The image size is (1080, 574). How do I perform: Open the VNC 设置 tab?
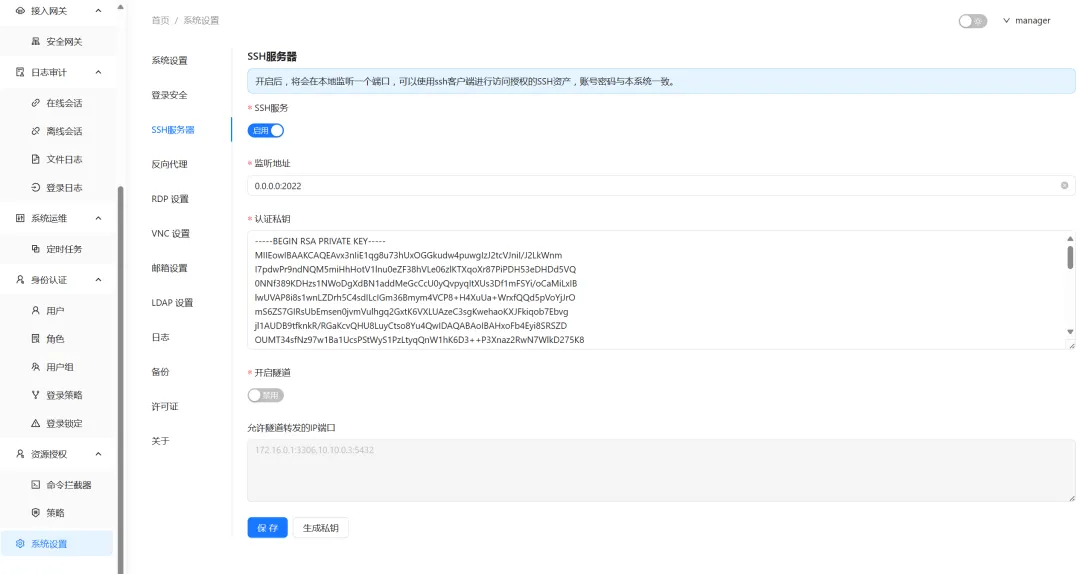(x=171, y=234)
